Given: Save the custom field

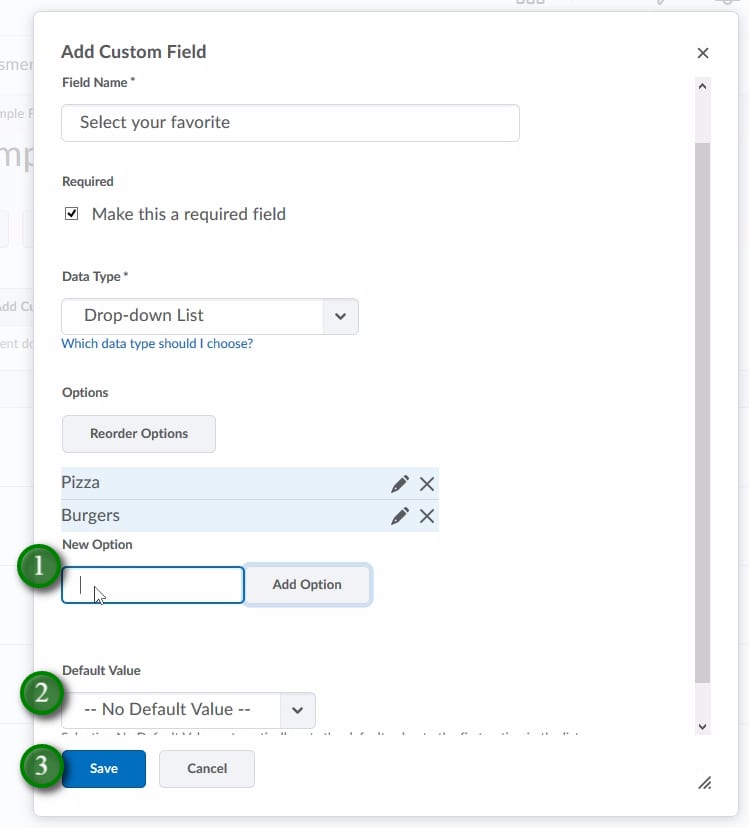Looking at the screenshot, I should click(x=104, y=769).
